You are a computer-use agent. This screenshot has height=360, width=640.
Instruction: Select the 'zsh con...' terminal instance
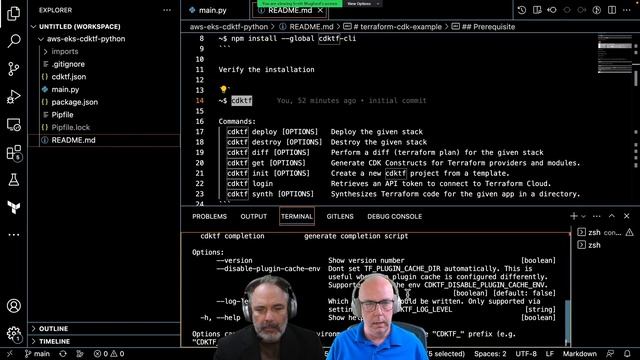(605, 232)
